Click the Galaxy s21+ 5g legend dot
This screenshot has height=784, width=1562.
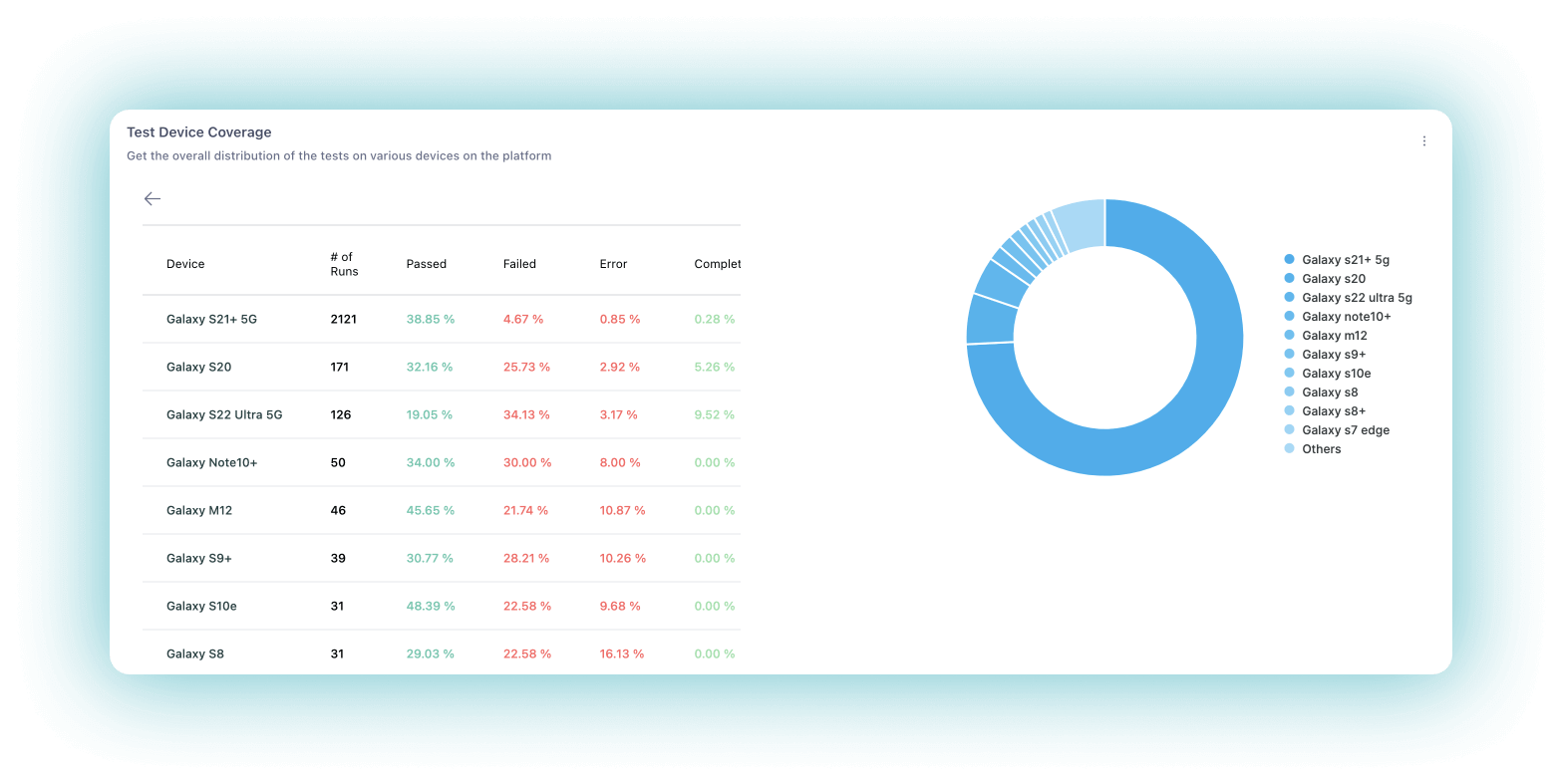(x=1289, y=260)
